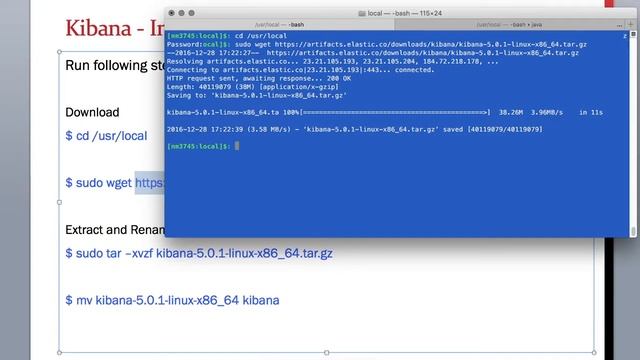Screen dimensions: 640x360
Task: Click the 'Resolving artifacts.elastic.co' output line
Action: pyautogui.click(x=332, y=62)
